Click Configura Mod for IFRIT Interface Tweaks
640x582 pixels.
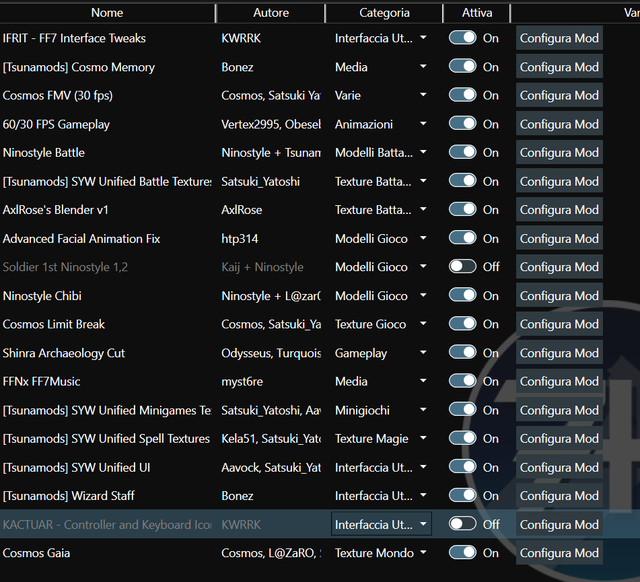[x=559, y=38]
